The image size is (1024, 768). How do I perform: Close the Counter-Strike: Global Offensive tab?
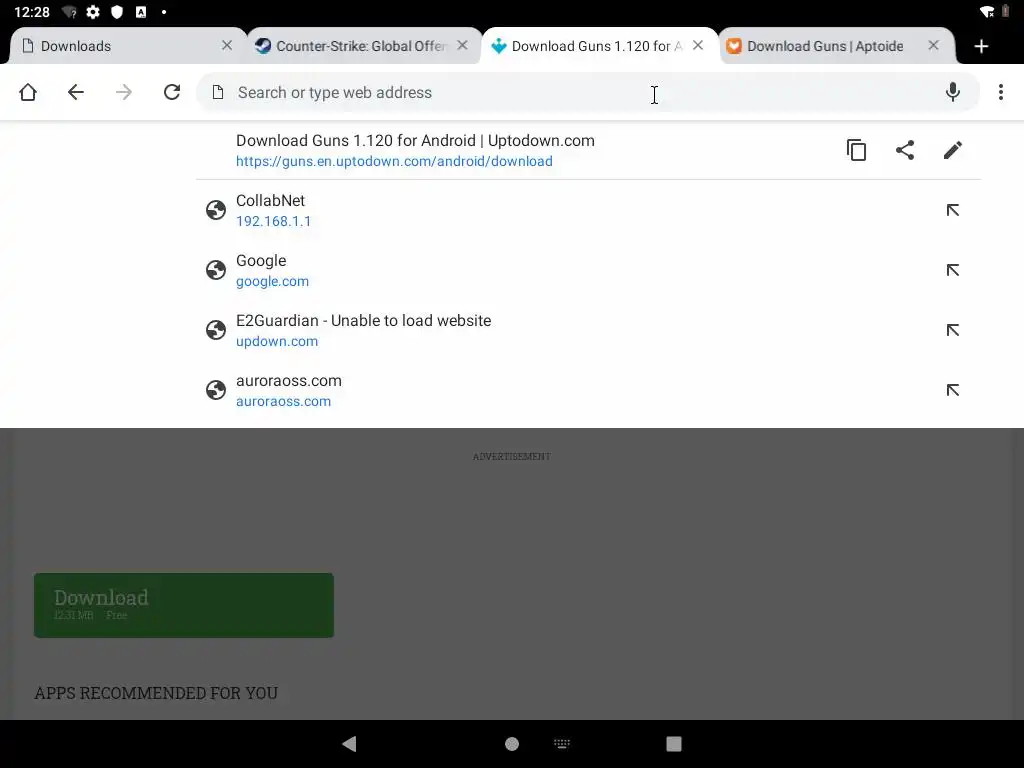(x=462, y=46)
